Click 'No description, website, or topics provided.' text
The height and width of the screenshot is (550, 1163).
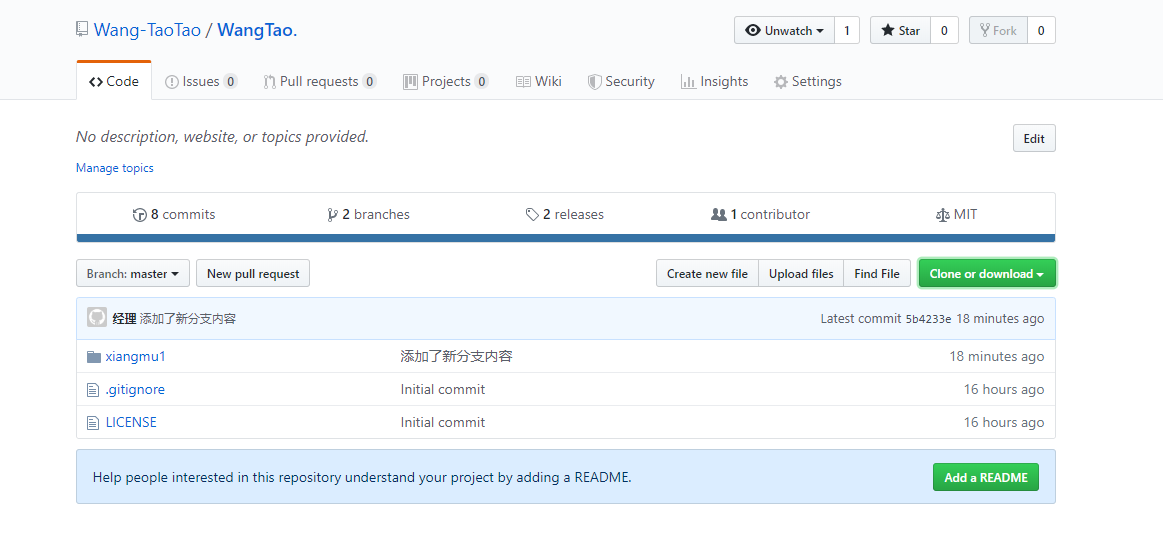coord(223,137)
